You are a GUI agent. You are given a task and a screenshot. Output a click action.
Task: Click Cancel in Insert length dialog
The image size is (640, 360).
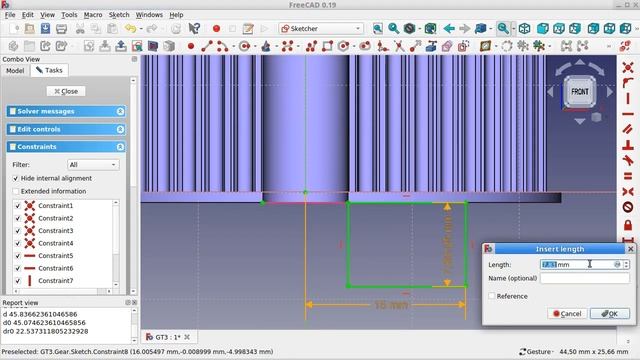tap(567, 313)
